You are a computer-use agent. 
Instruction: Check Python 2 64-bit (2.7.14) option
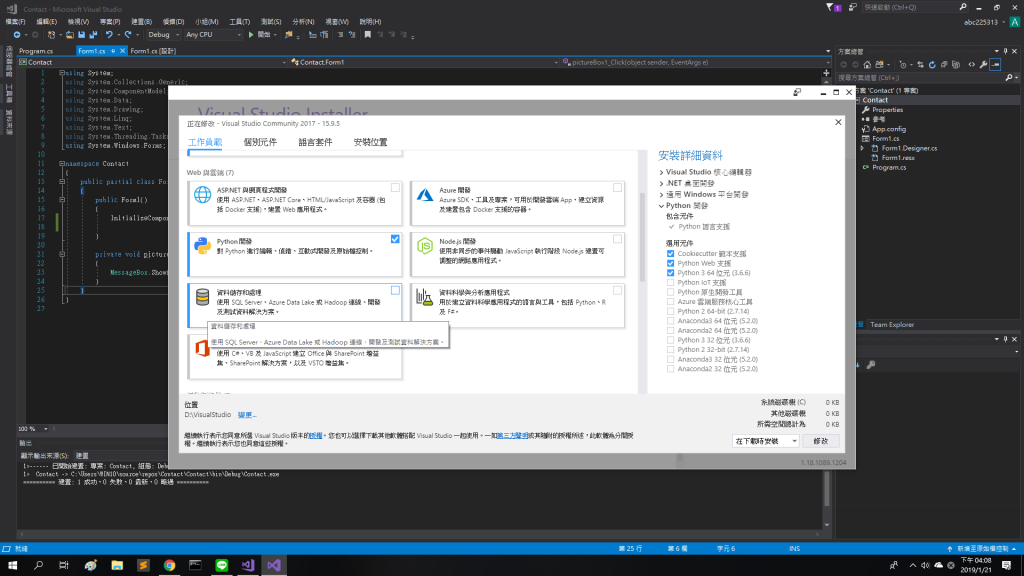pos(671,312)
